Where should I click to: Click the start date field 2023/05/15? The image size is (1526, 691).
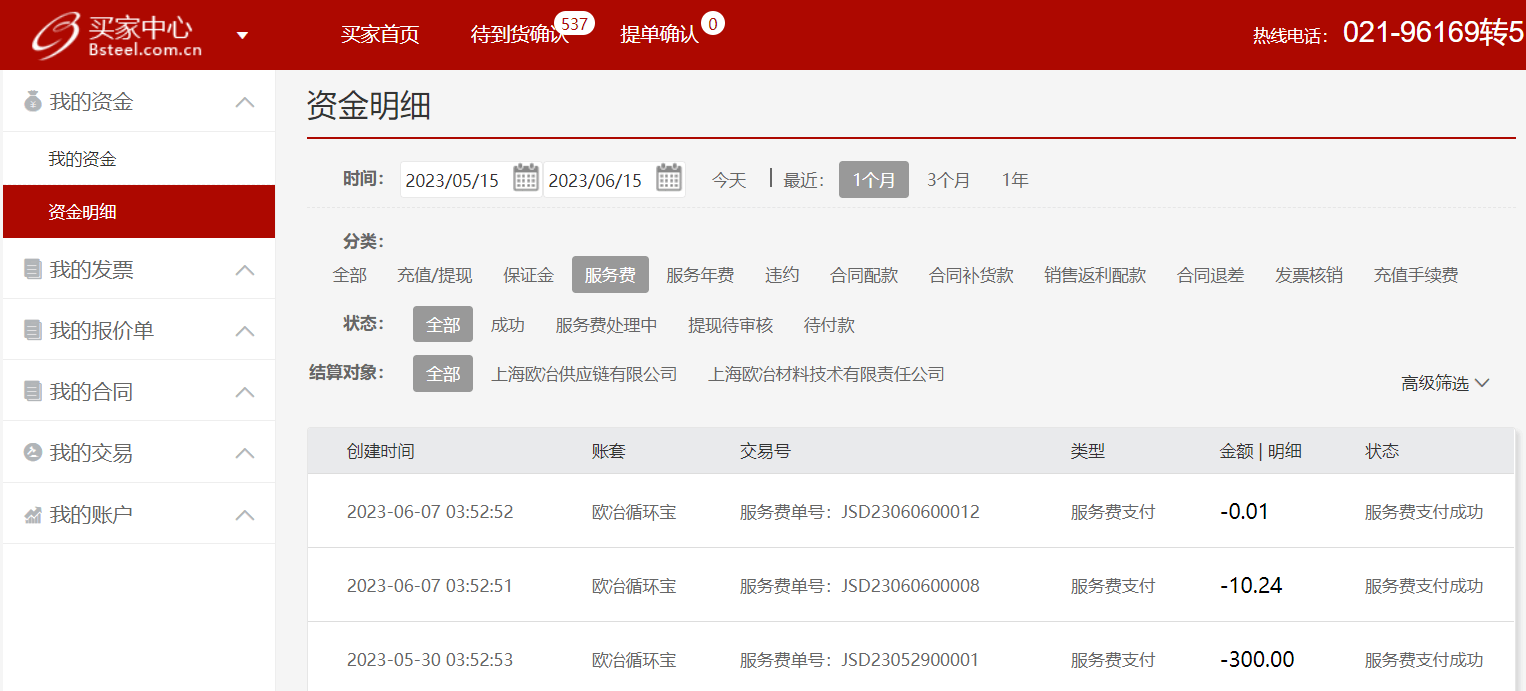point(452,181)
